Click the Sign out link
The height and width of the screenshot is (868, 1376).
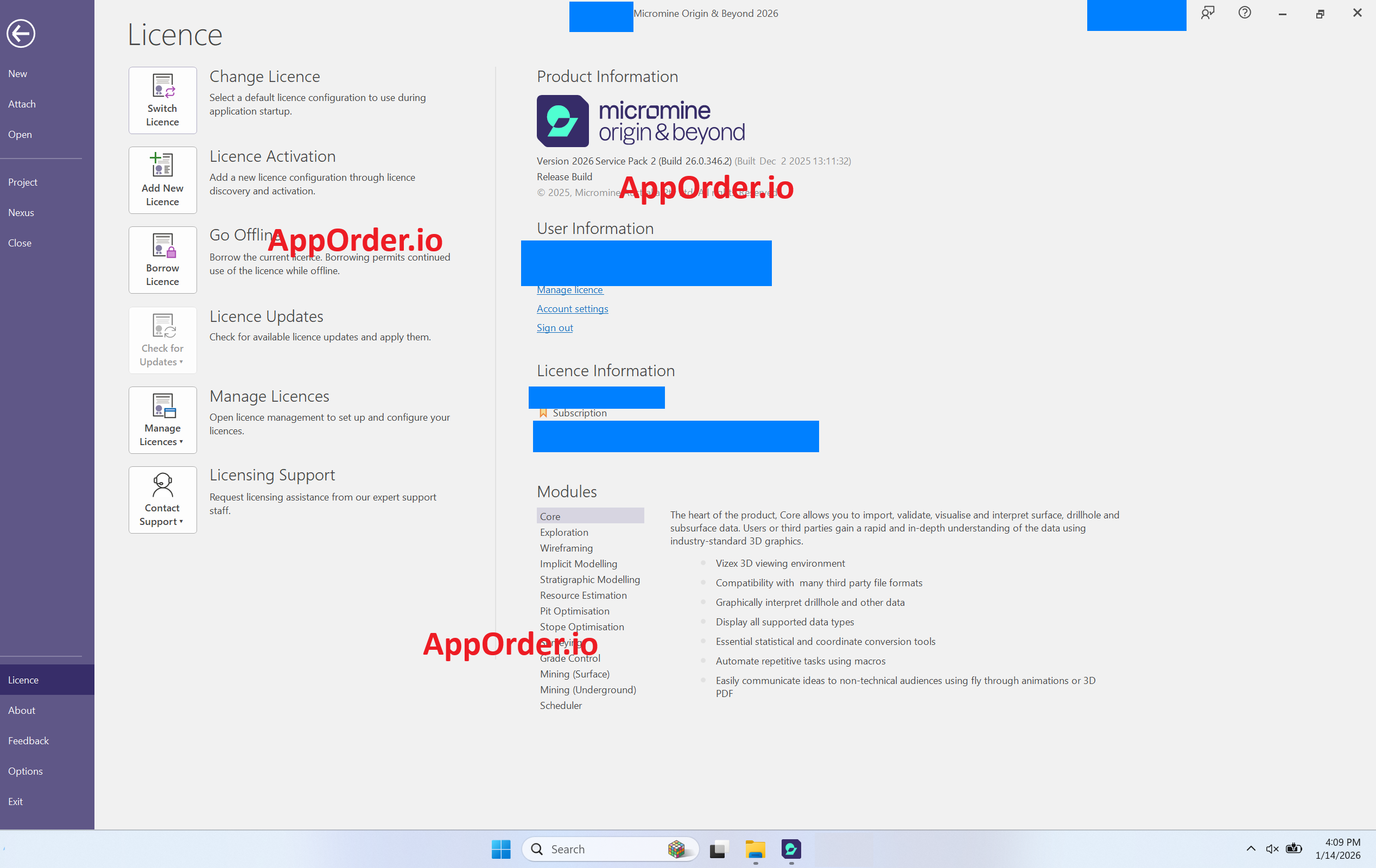click(x=554, y=327)
